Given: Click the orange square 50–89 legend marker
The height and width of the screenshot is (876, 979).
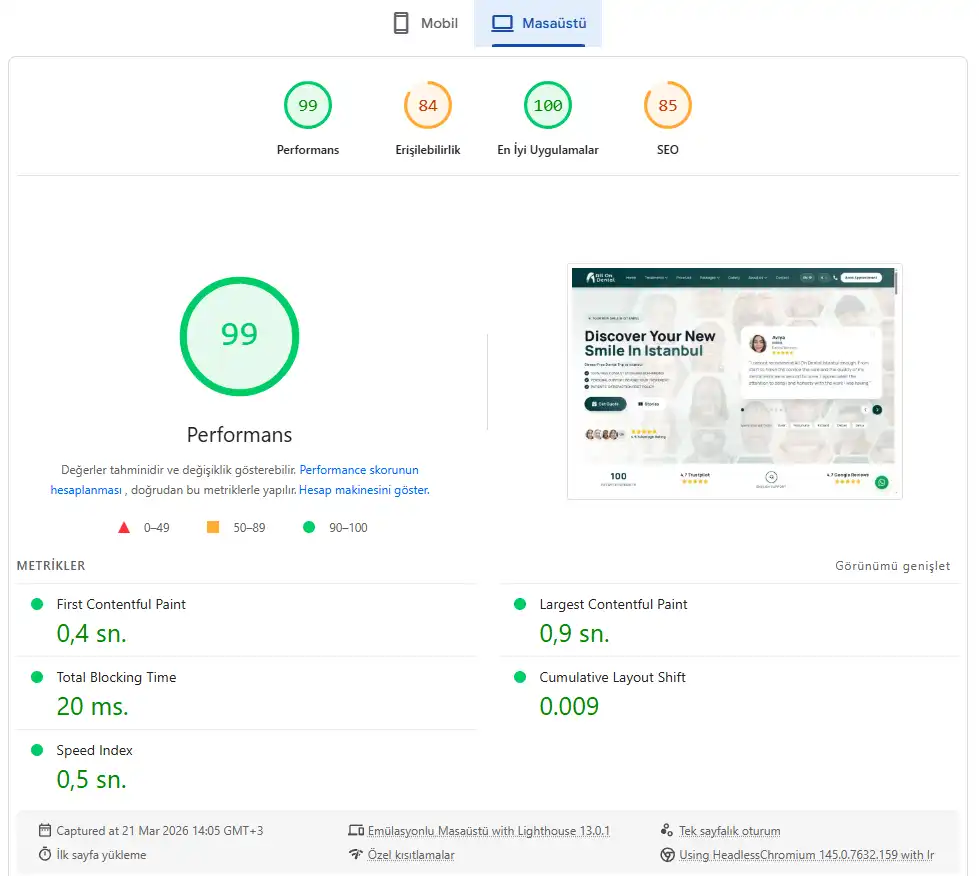Looking at the screenshot, I should click(x=212, y=527).
